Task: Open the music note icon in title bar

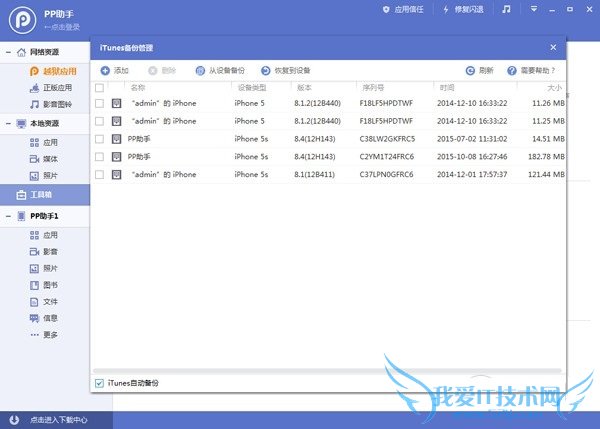Action: tap(506, 9)
